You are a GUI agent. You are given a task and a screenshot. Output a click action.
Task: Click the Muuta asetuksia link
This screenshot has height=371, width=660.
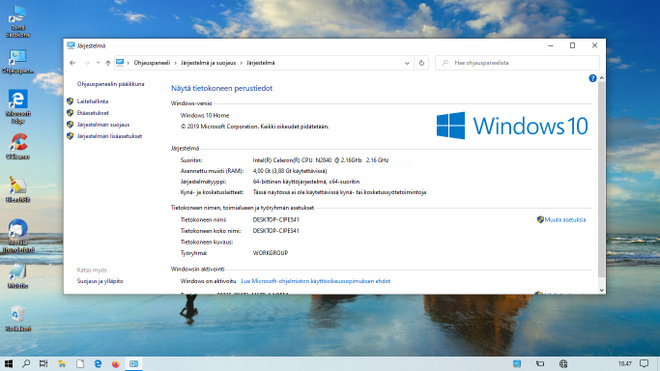[565, 219]
